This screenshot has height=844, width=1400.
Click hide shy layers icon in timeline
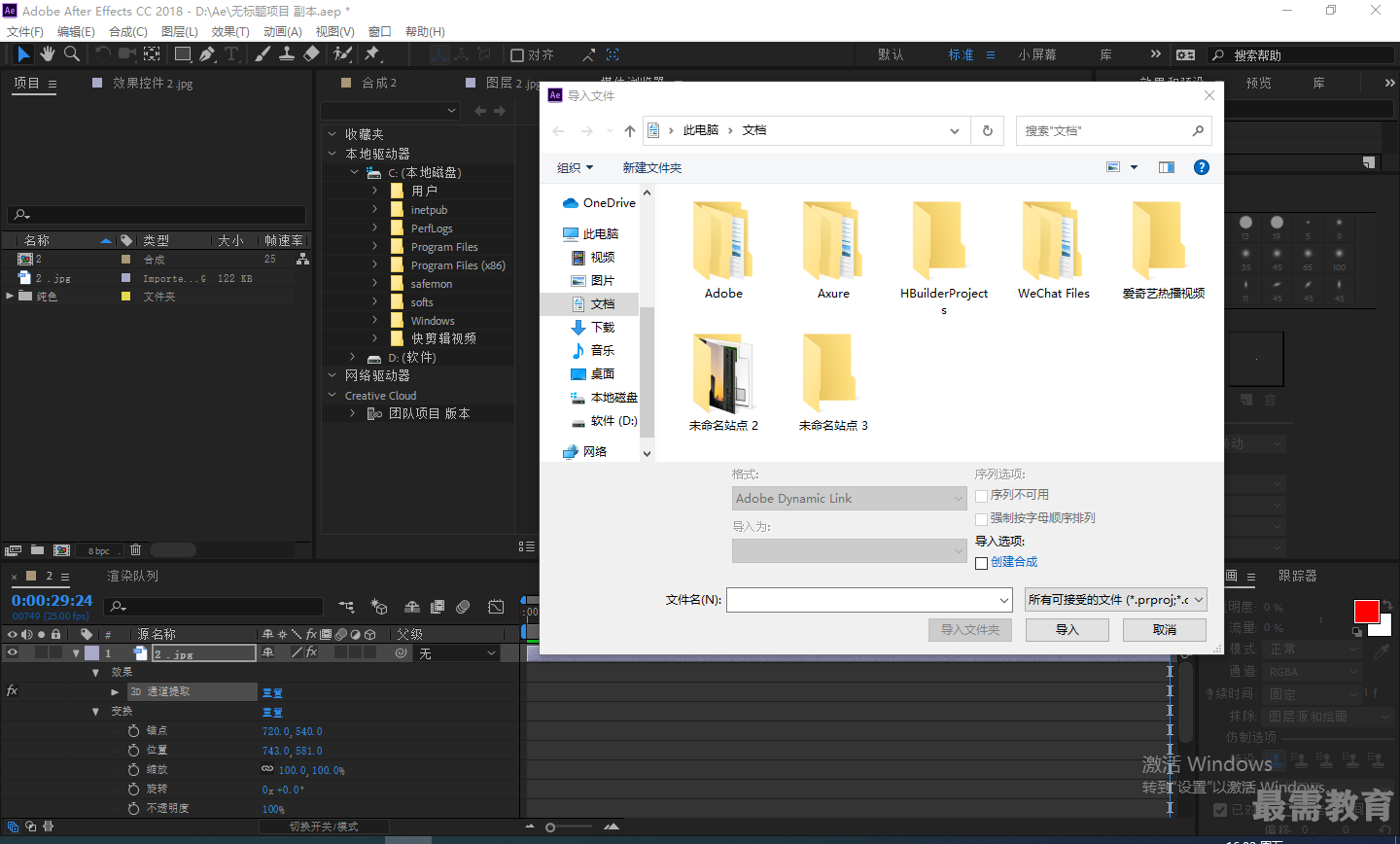click(412, 607)
